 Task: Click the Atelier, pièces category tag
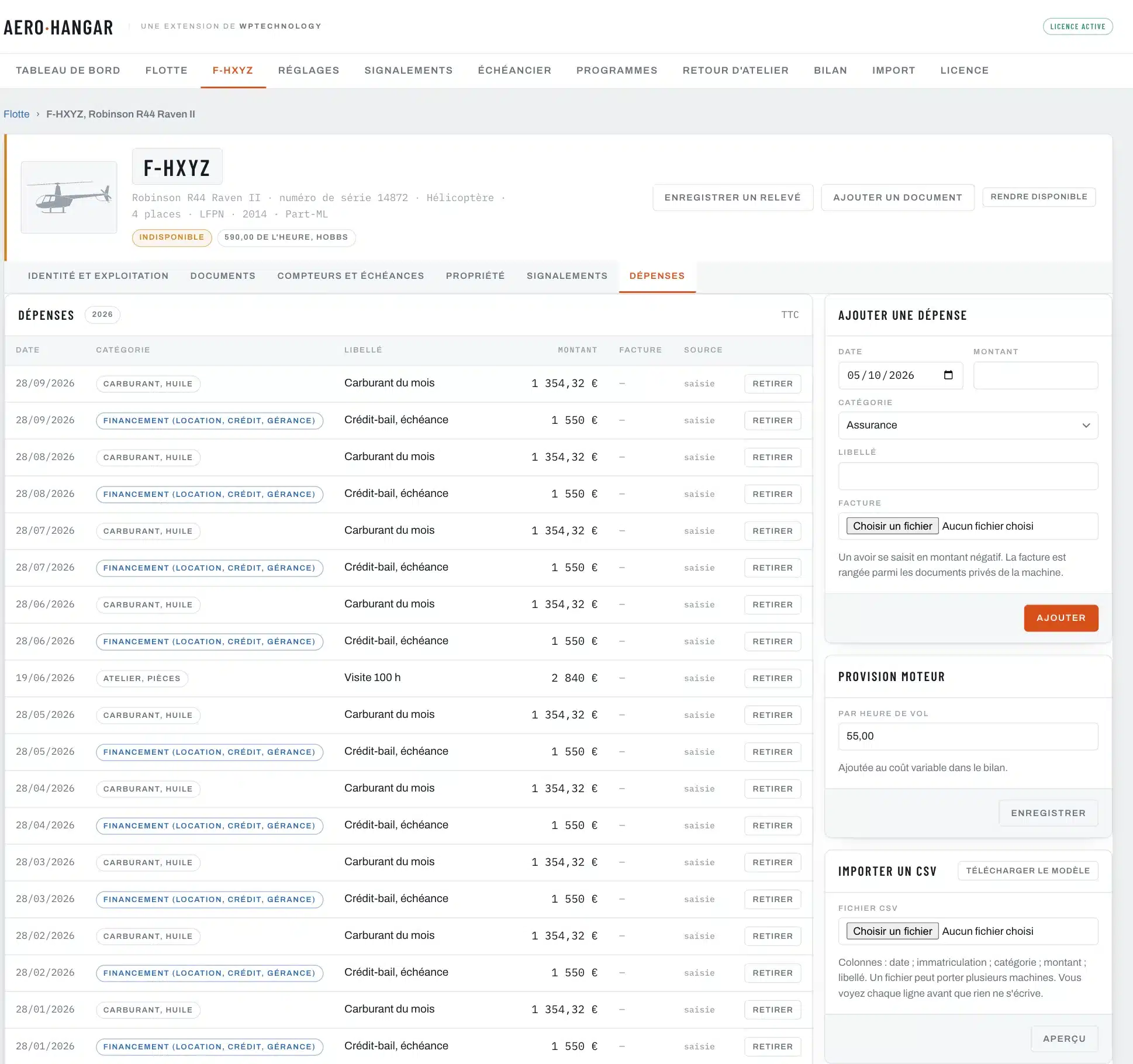pyautogui.click(x=141, y=678)
